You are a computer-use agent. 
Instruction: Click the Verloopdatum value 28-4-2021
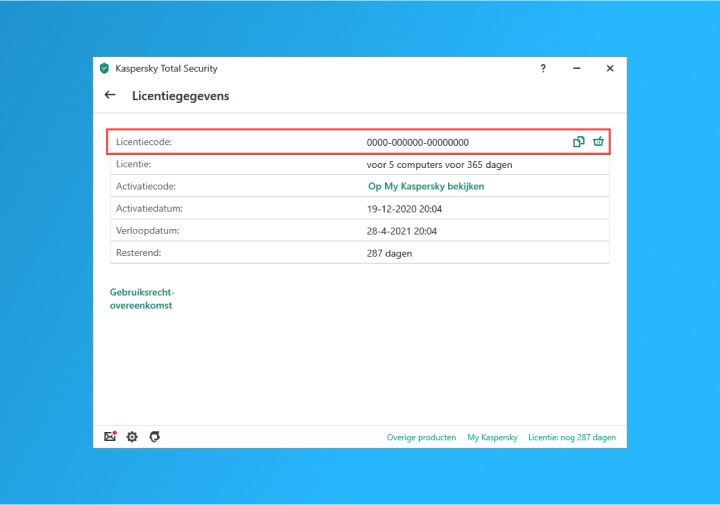tap(402, 231)
